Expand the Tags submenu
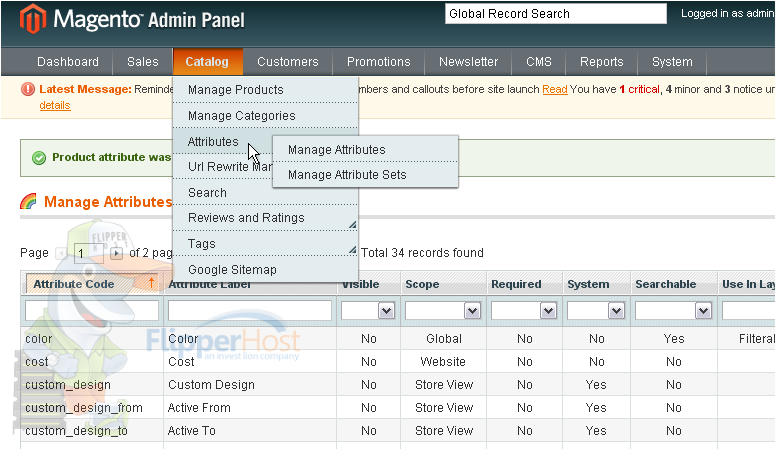The image size is (776, 450). tap(352, 250)
